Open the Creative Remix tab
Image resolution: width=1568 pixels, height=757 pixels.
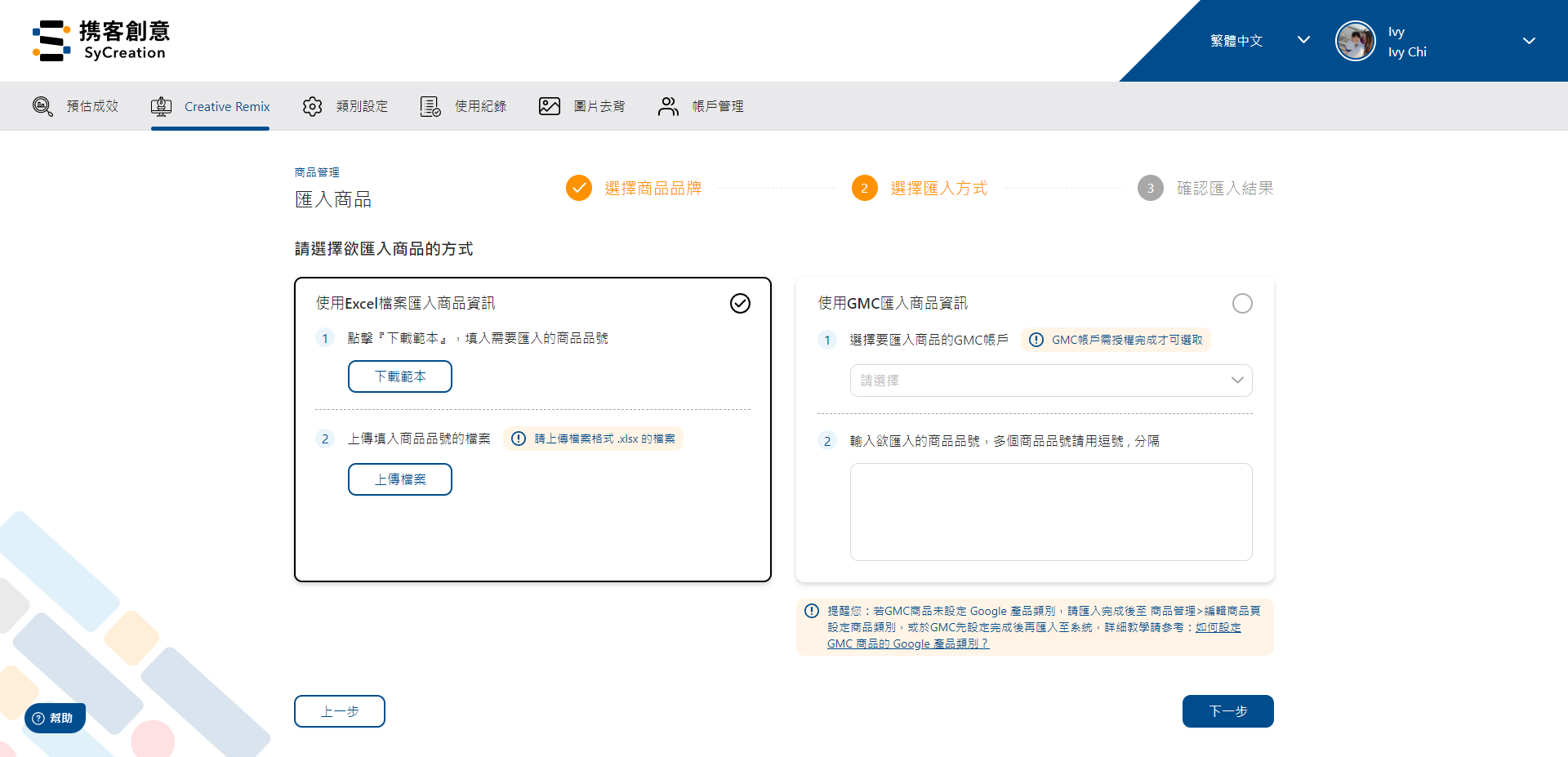click(x=210, y=106)
